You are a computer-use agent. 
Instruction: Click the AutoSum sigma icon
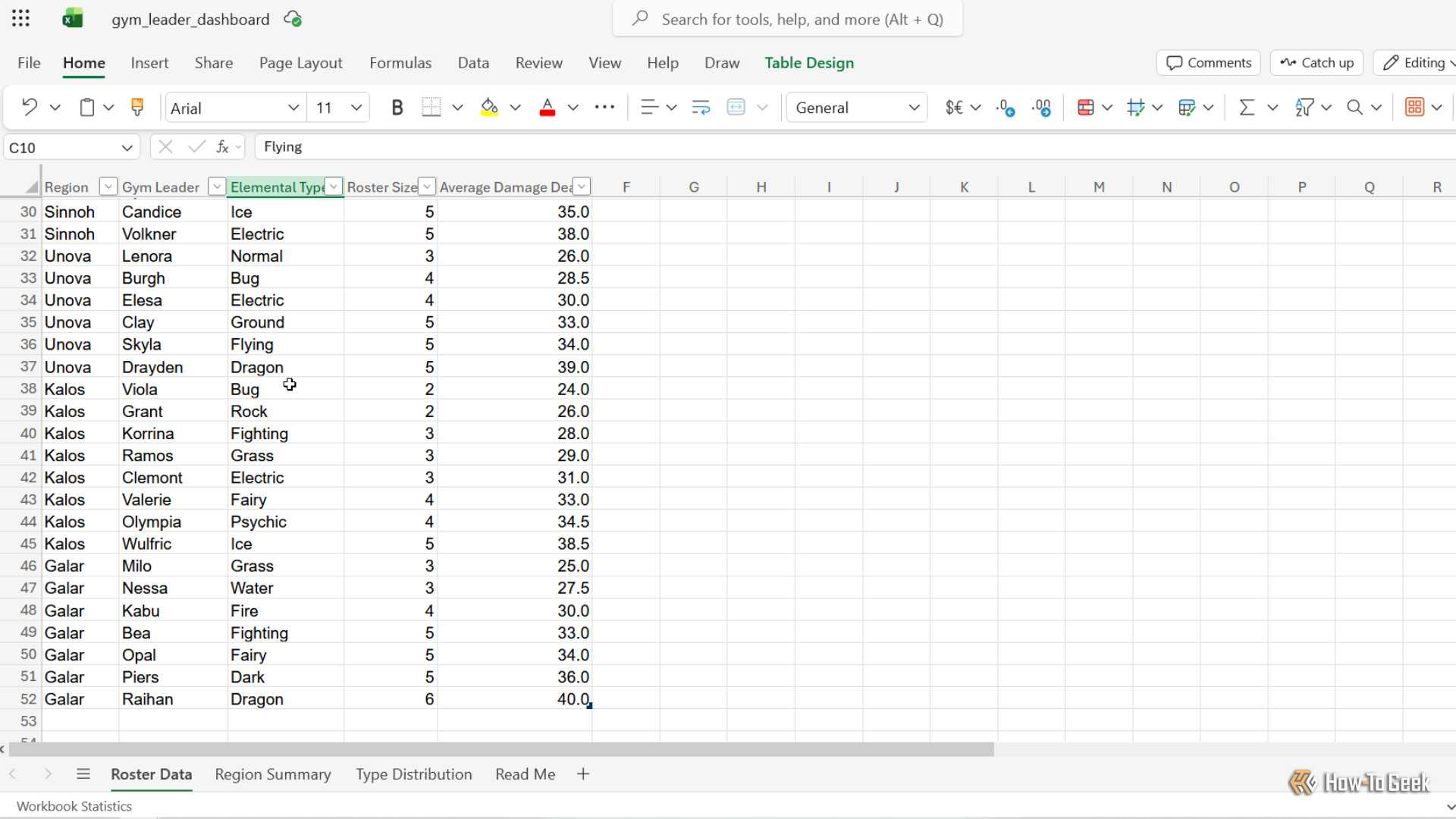[x=1246, y=108]
